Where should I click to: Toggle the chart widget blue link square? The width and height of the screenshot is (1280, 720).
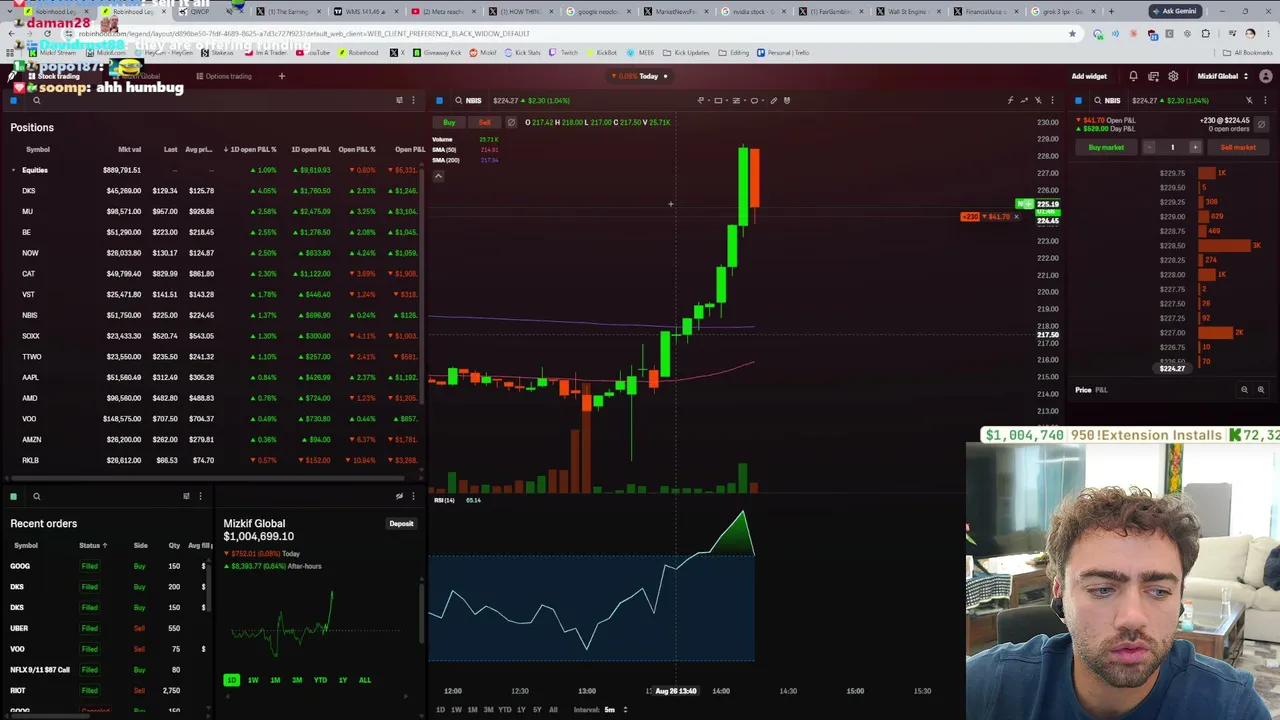click(439, 100)
